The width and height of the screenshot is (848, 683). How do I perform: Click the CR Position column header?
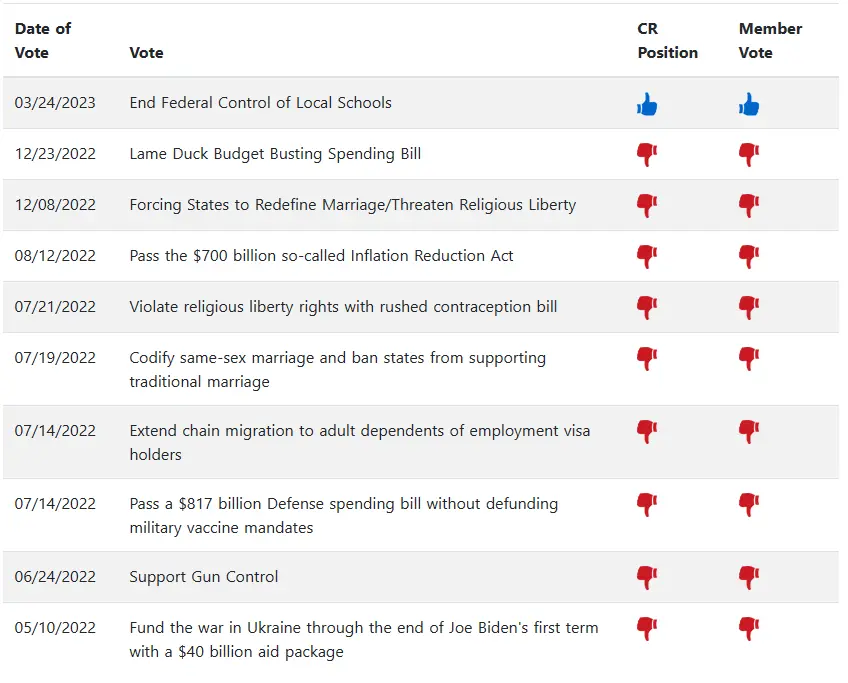(x=667, y=40)
